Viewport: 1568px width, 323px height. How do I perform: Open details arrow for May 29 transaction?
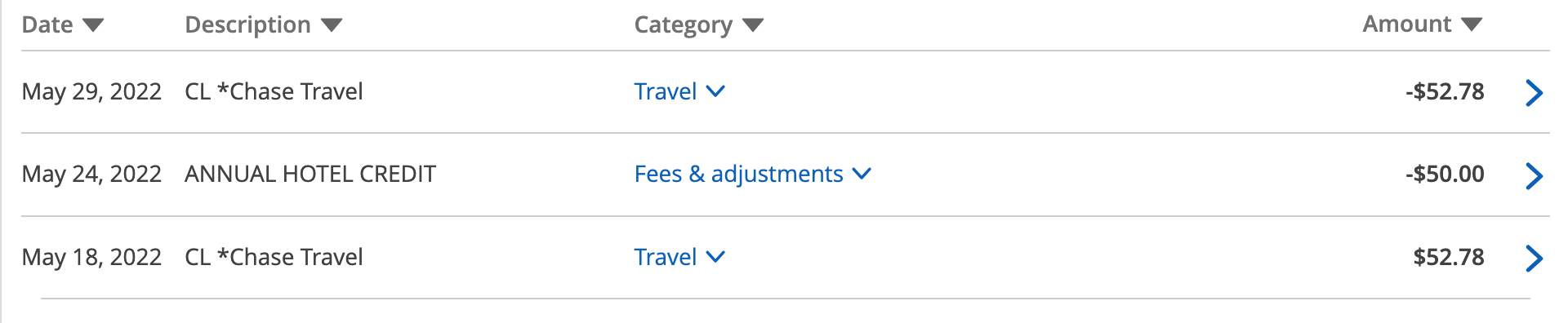(1534, 93)
